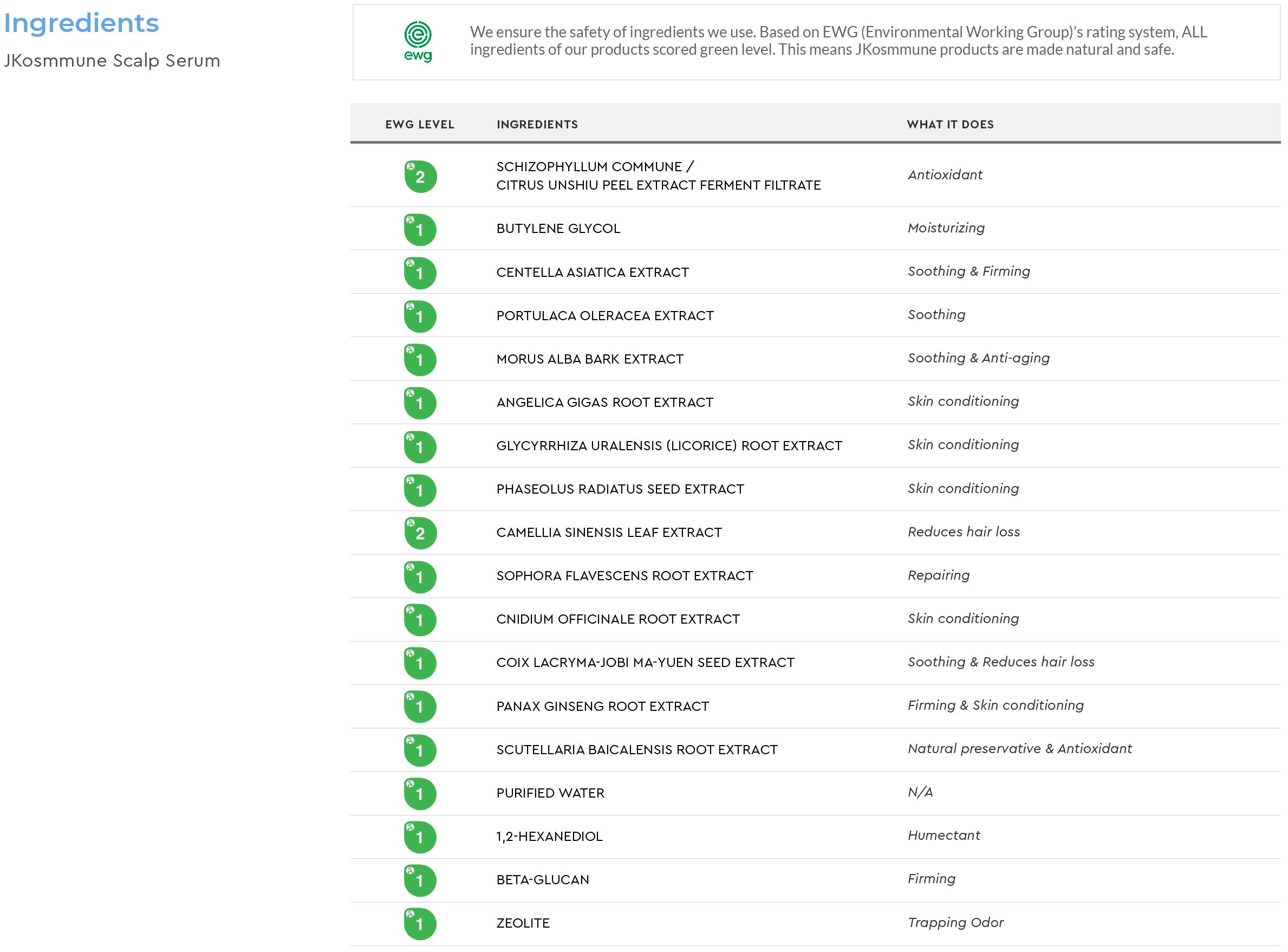Image resolution: width=1288 pixels, height=952 pixels.
Task: Click the 'Trapping Odor' function text
Action: point(955,923)
